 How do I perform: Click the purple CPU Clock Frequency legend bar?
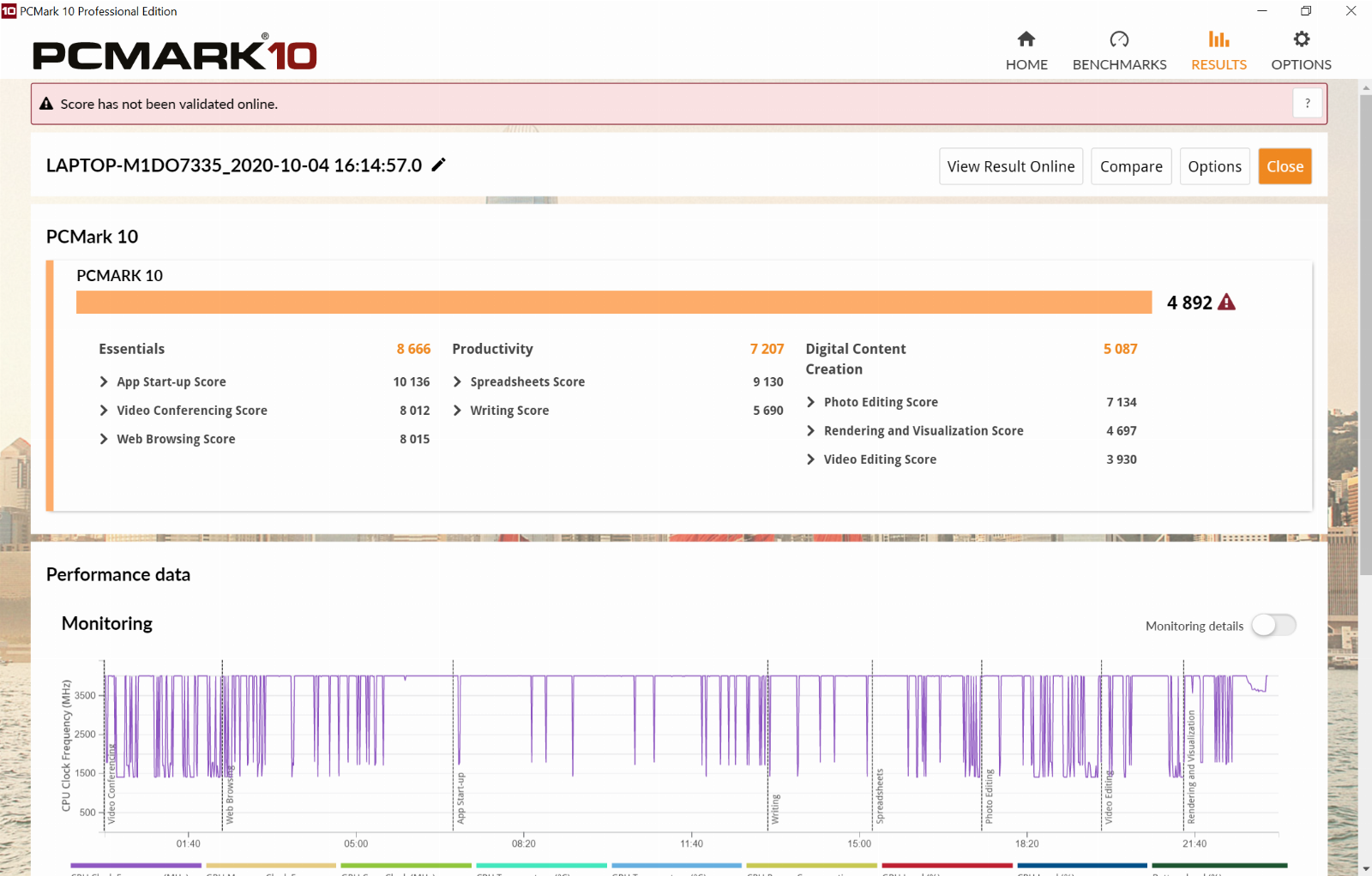click(x=135, y=866)
